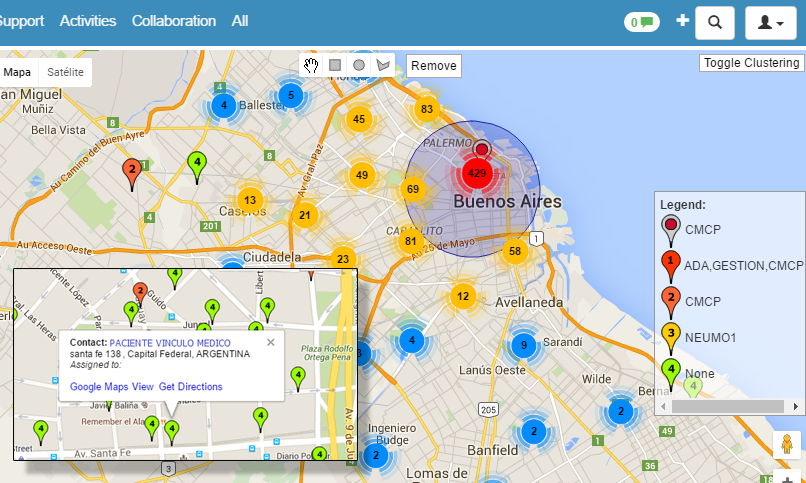Open the green notifications counter badge

coord(640,22)
